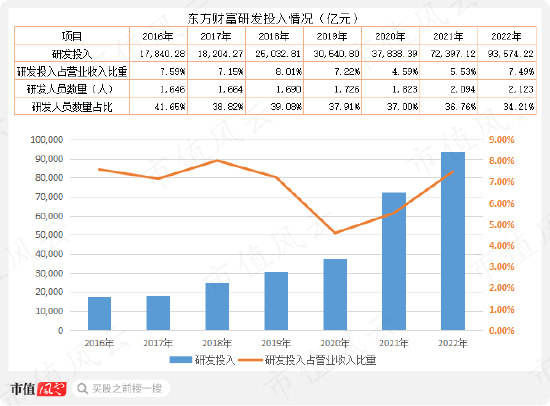Click the cell value 4.59%
Image resolution: width=550 pixels, height=406 pixels.
[x=405, y=72]
